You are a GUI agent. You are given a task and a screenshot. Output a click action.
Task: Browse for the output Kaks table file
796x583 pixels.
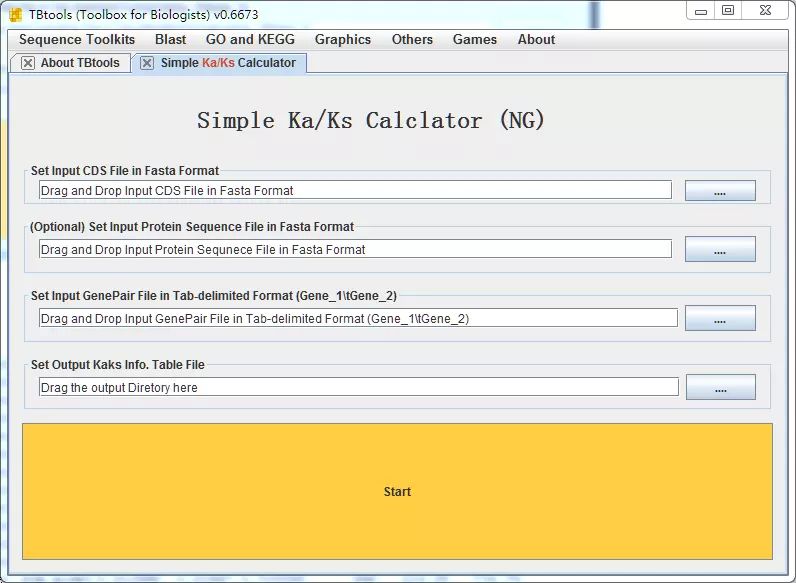(x=719, y=387)
